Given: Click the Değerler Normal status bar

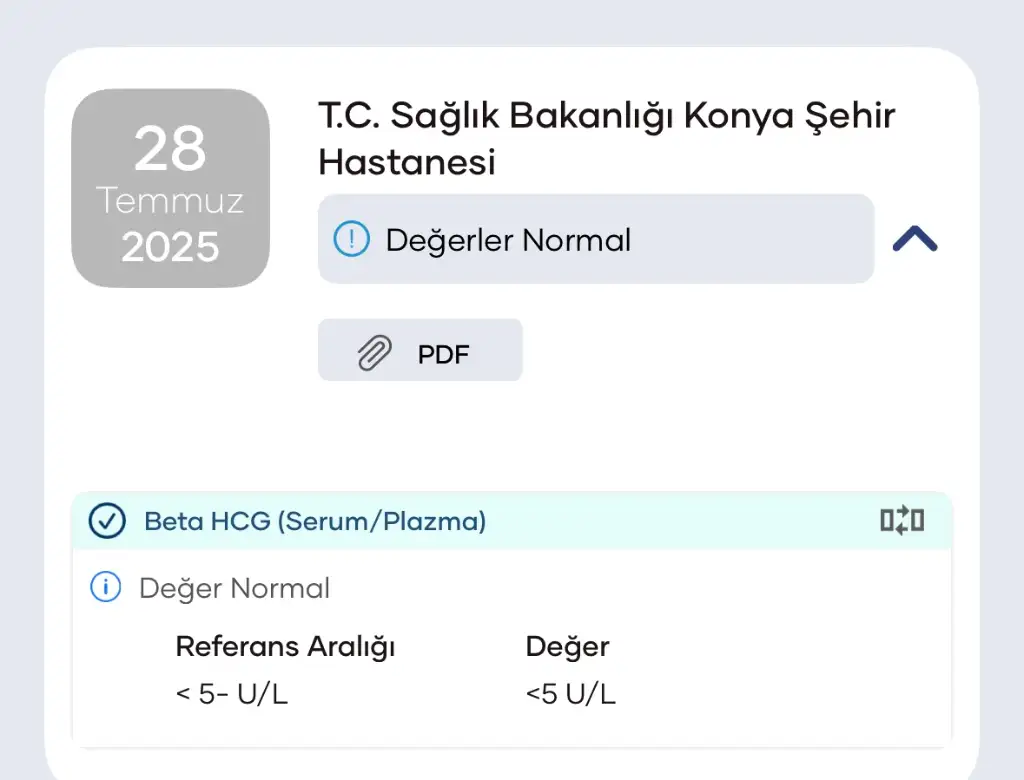Looking at the screenshot, I should pyautogui.click(x=596, y=239).
